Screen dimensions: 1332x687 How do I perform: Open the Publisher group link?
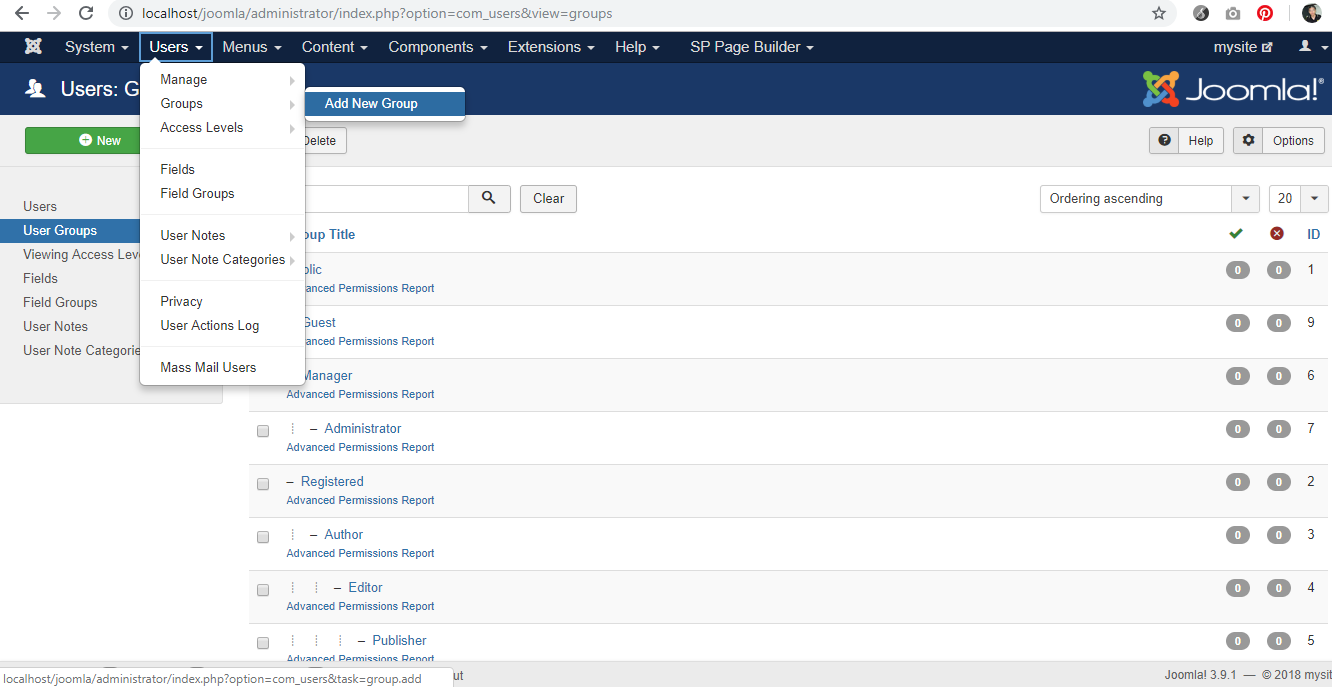coord(399,640)
